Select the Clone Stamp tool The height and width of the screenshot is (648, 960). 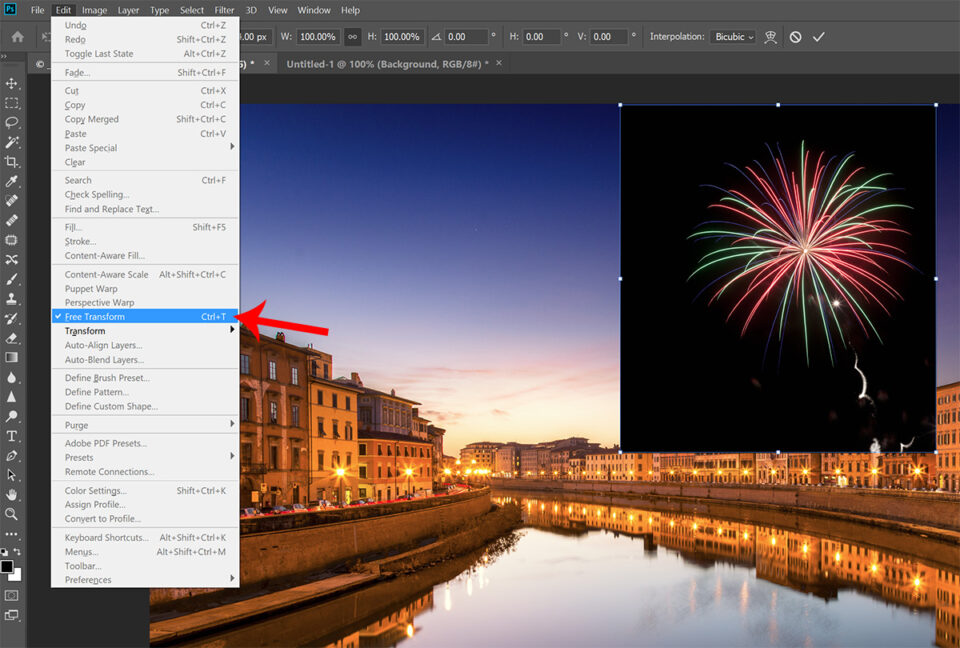tap(12, 298)
